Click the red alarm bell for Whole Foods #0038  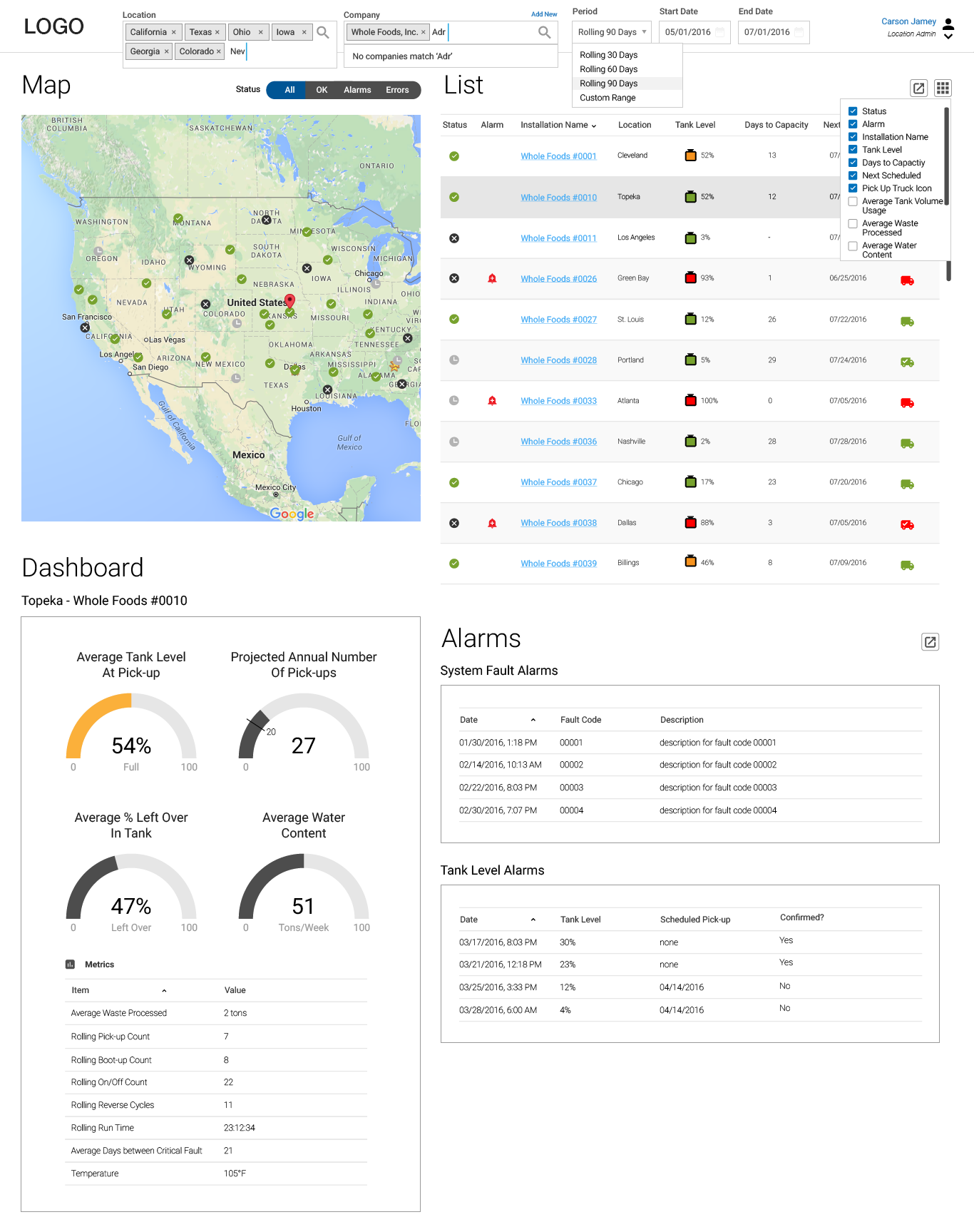(492, 523)
